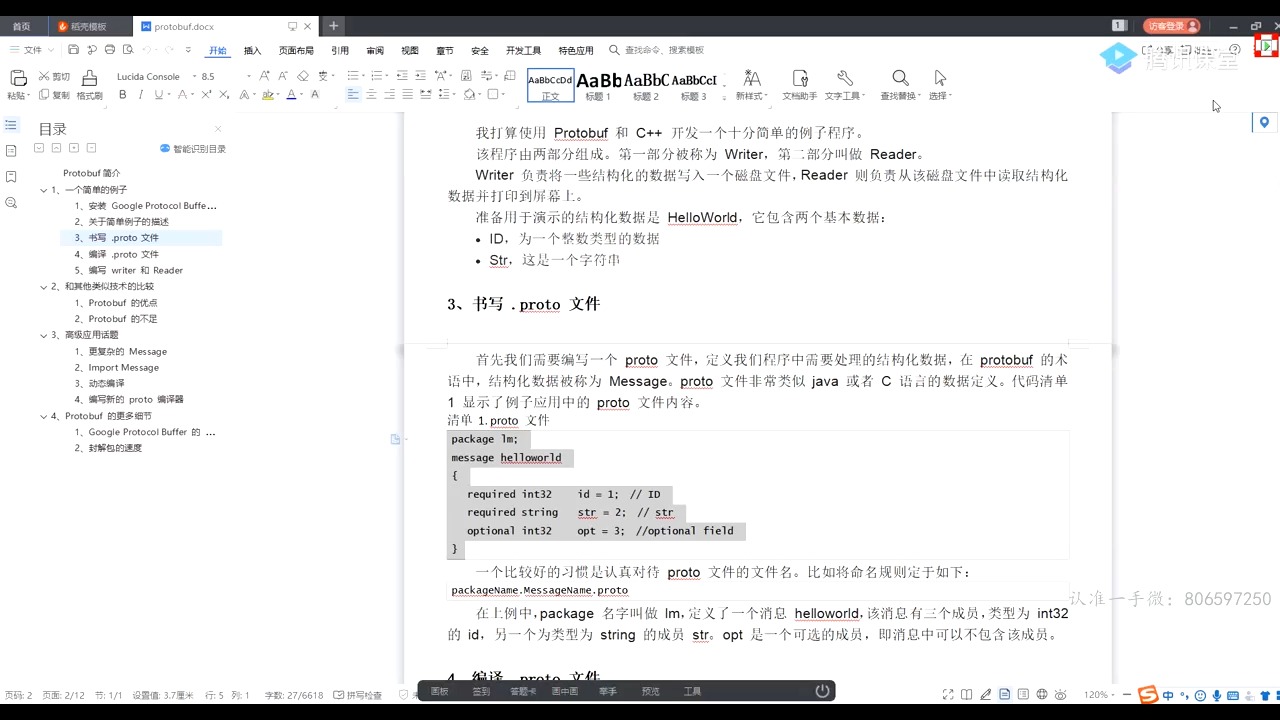This screenshot has height=720, width=1280.
Task: Toggle italic formatting
Action: point(140,95)
